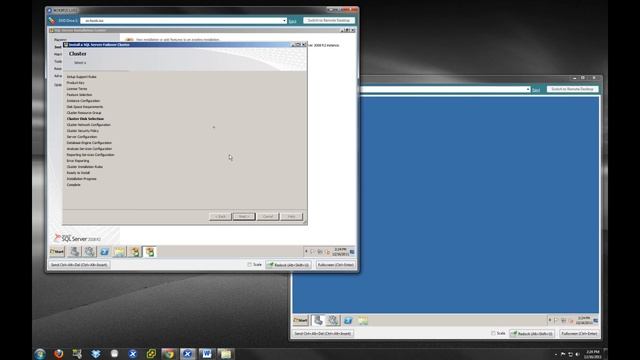Select Ready to Install wizard step

[x=78, y=173]
